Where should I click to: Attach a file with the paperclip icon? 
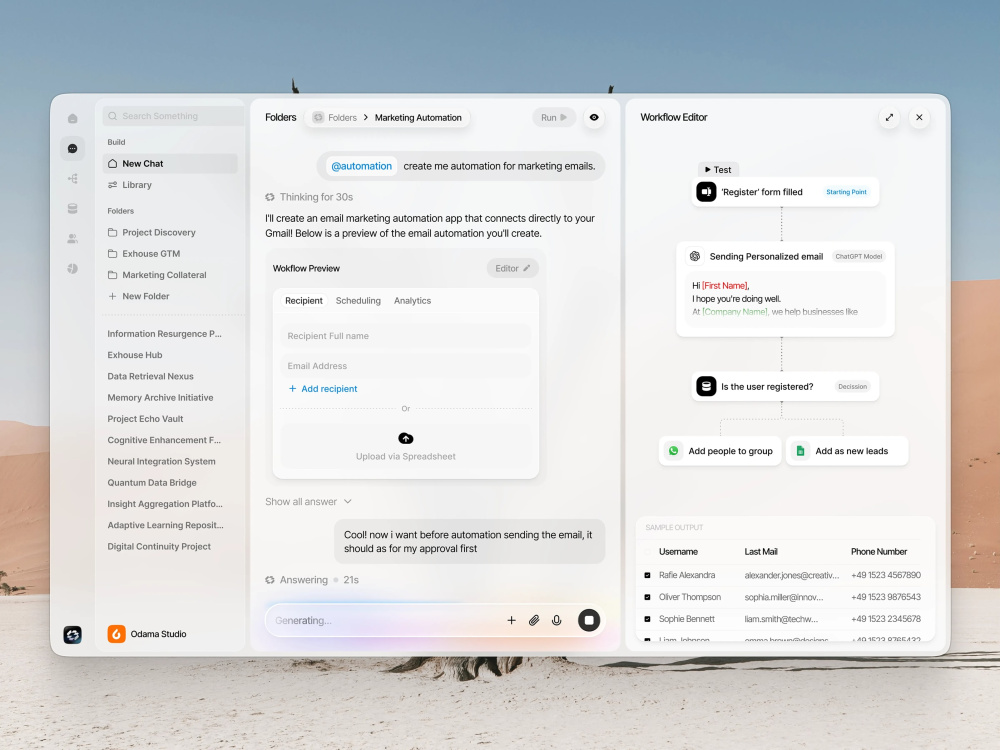(534, 620)
